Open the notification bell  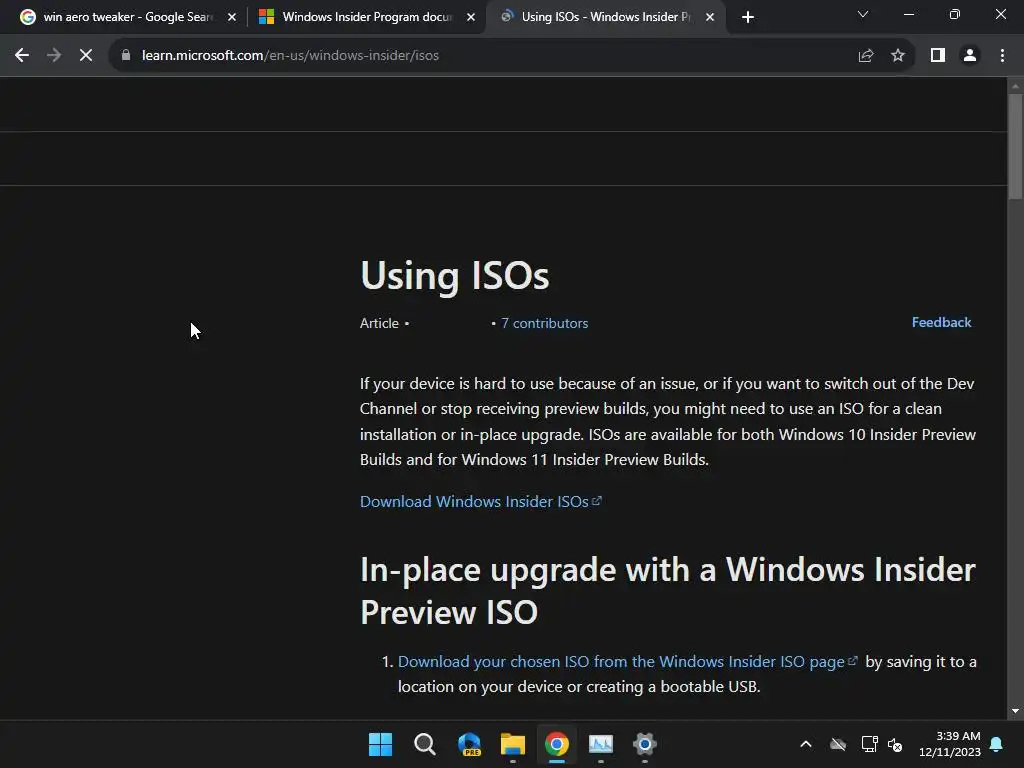pyautogui.click(x=997, y=744)
